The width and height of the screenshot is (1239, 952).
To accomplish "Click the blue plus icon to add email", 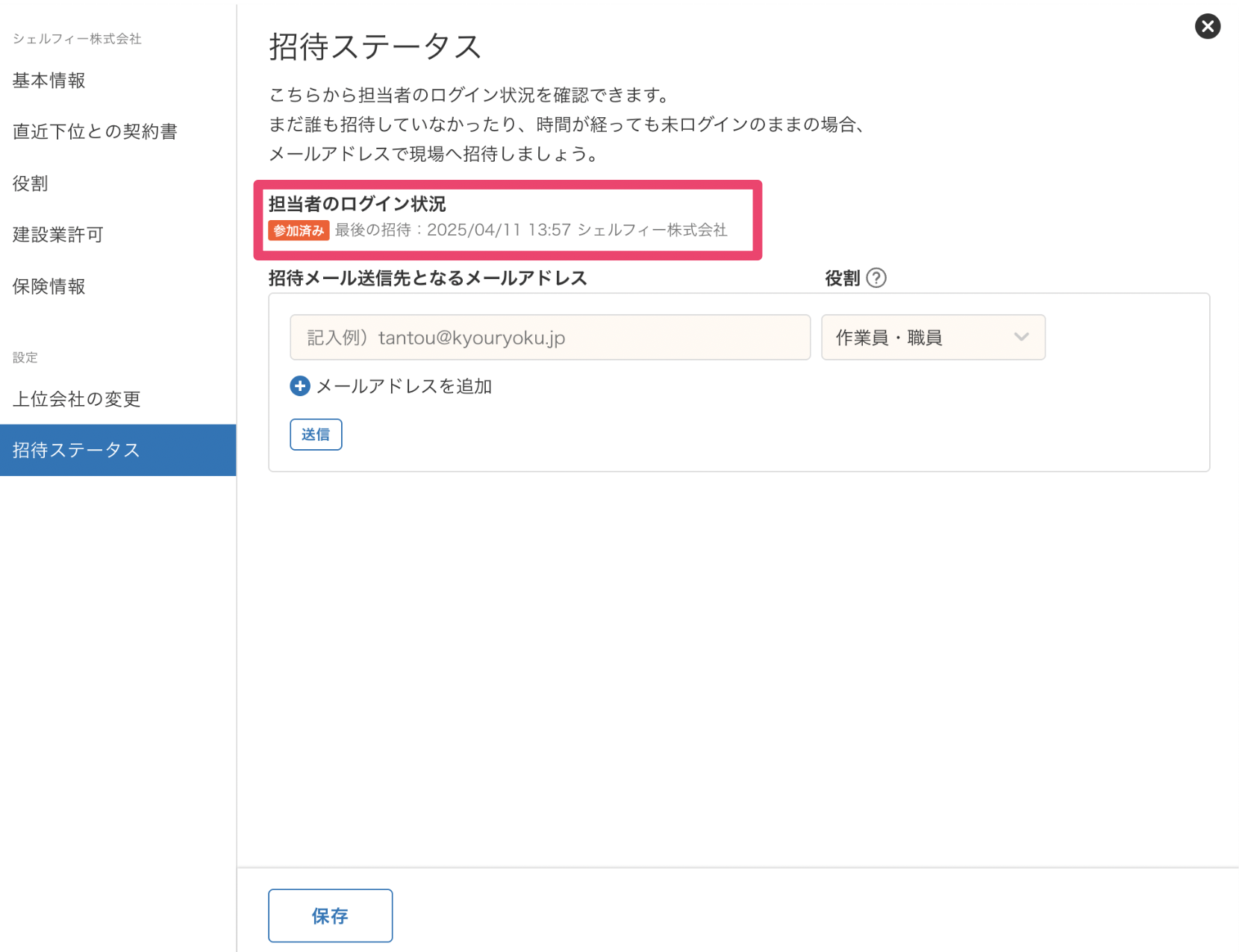I will coord(300,386).
